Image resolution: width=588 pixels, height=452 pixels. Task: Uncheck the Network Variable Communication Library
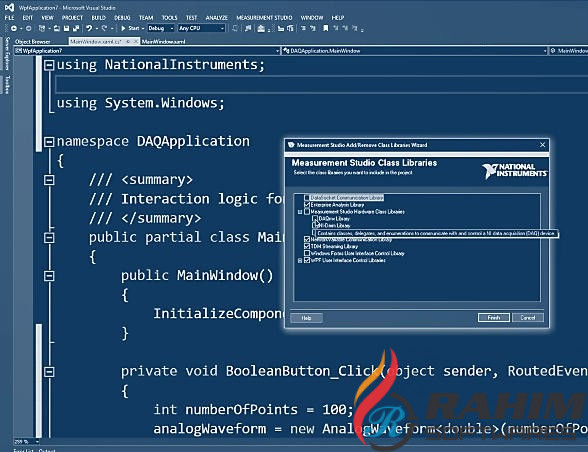[307, 239]
